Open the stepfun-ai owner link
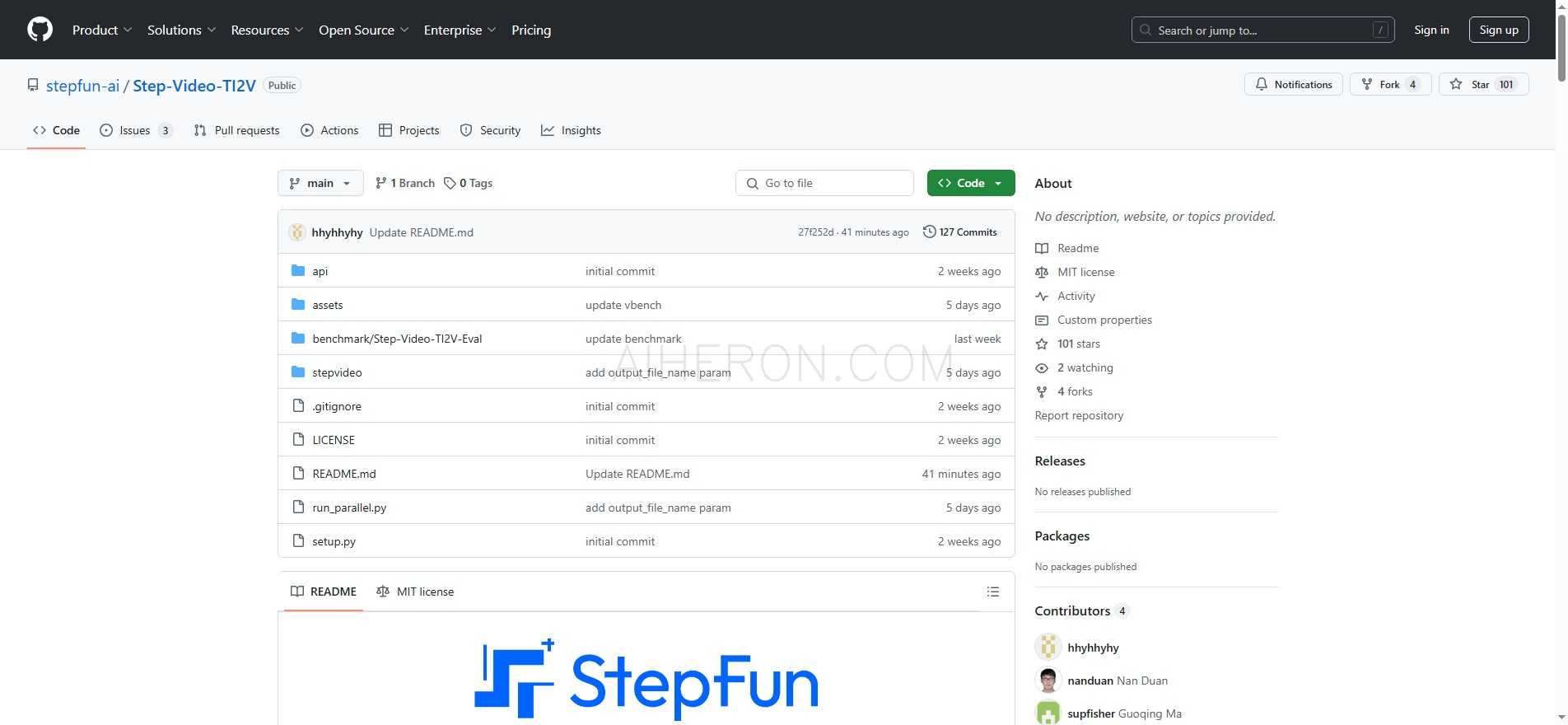 pyautogui.click(x=82, y=86)
